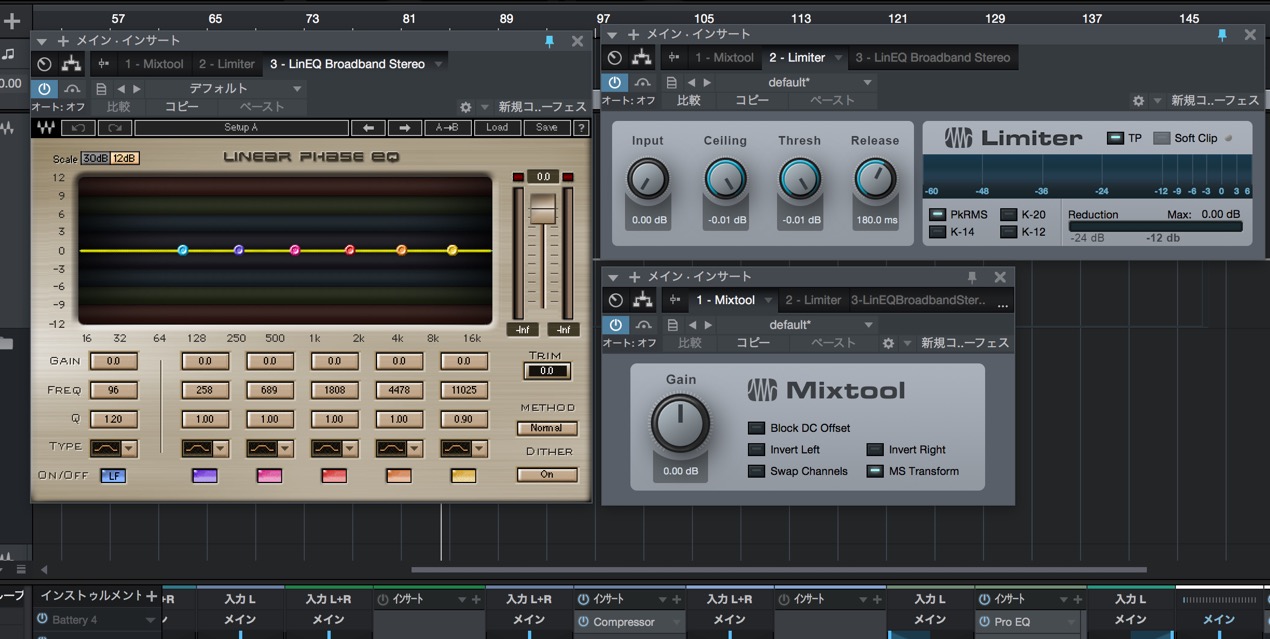Enable Soft Clip on Limiter

point(1161,138)
